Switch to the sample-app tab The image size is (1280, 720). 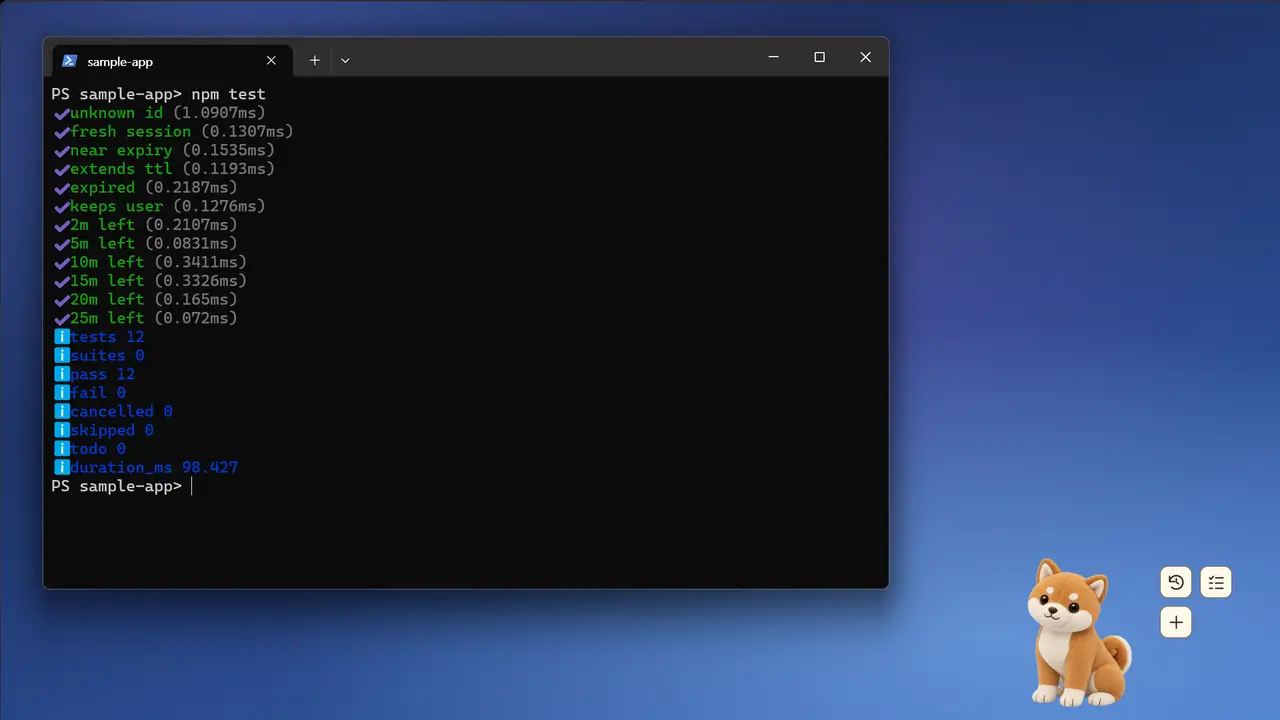[x=172, y=61]
